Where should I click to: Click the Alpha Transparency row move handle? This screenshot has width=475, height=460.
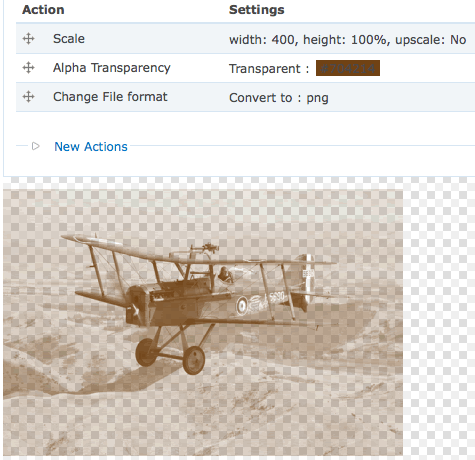coord(29,68)
